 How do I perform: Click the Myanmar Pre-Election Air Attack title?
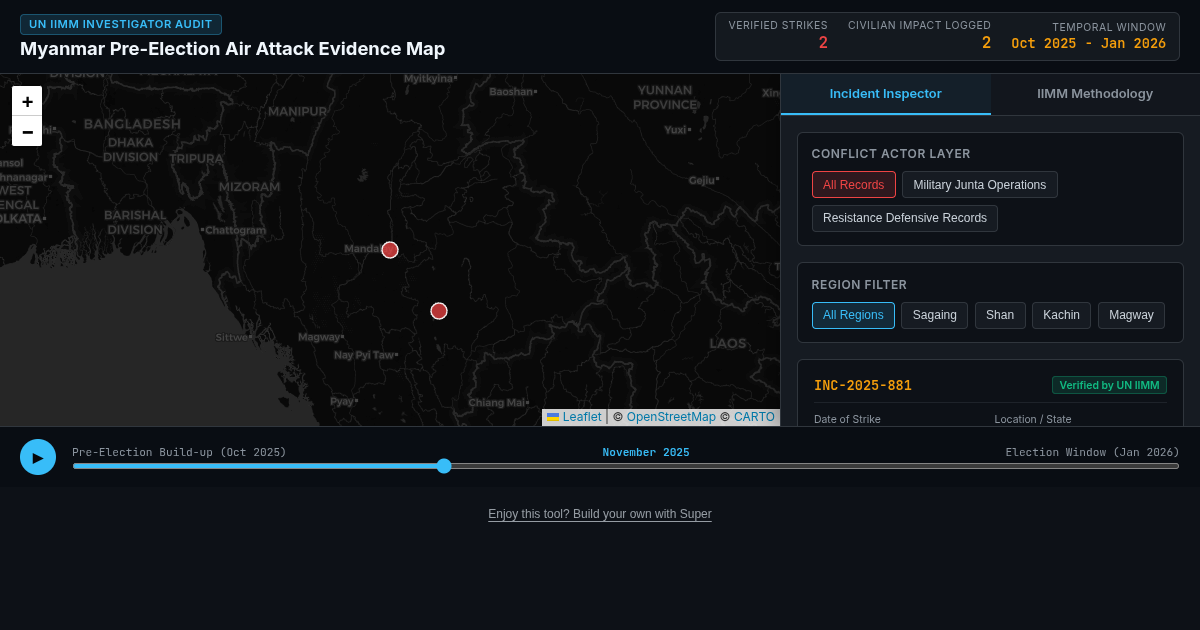pyautogui.click(x=232, y=49)
